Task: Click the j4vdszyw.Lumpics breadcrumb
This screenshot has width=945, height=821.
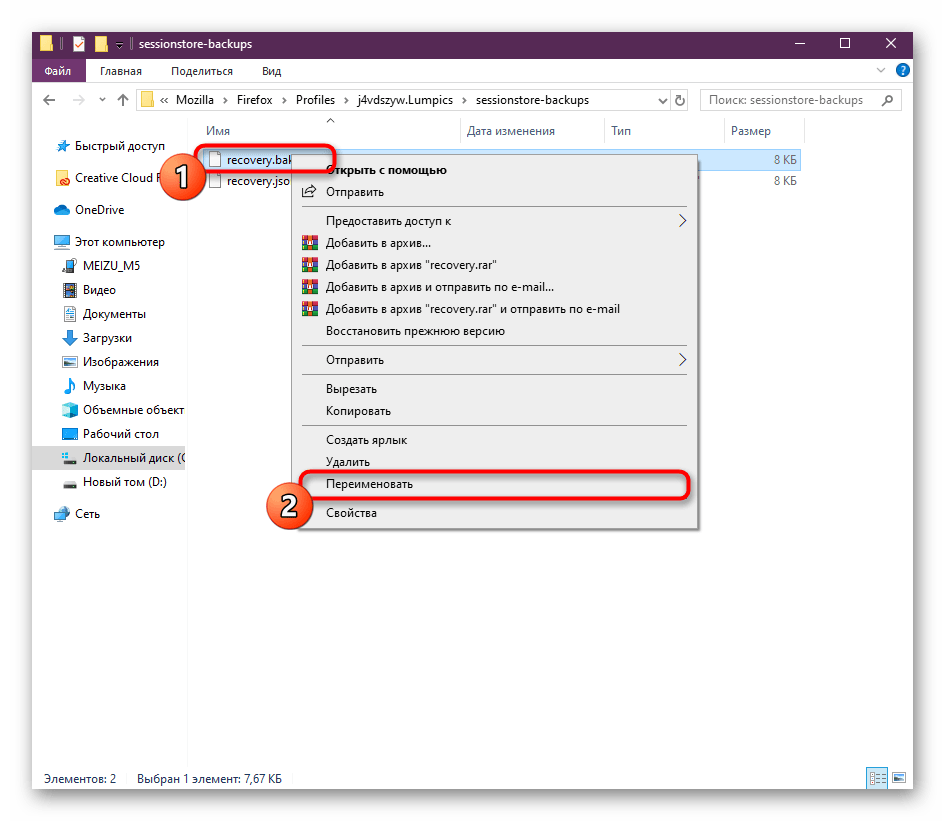Action: point(405,100)
